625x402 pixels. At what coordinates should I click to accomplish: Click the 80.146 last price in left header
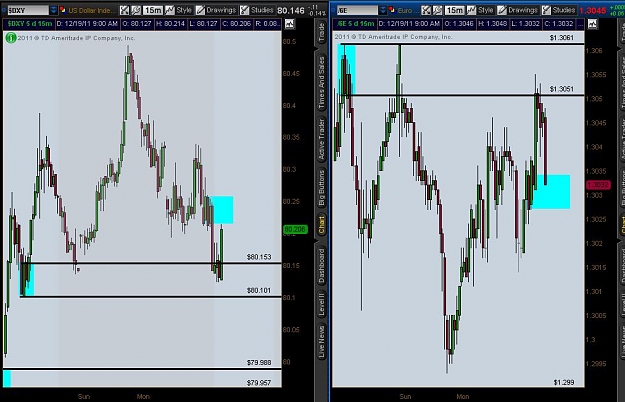pos(291,10)
